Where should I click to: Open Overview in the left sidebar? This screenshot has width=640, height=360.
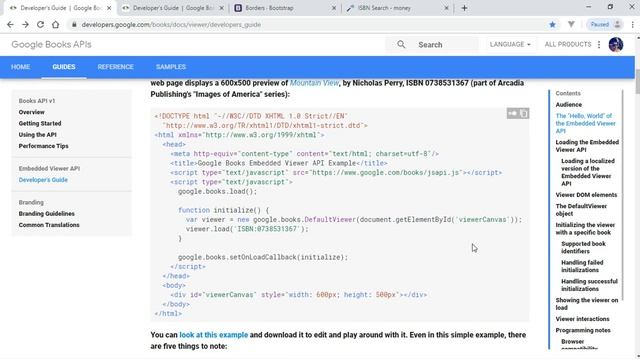pyautogui.click(x=31, y=112)
